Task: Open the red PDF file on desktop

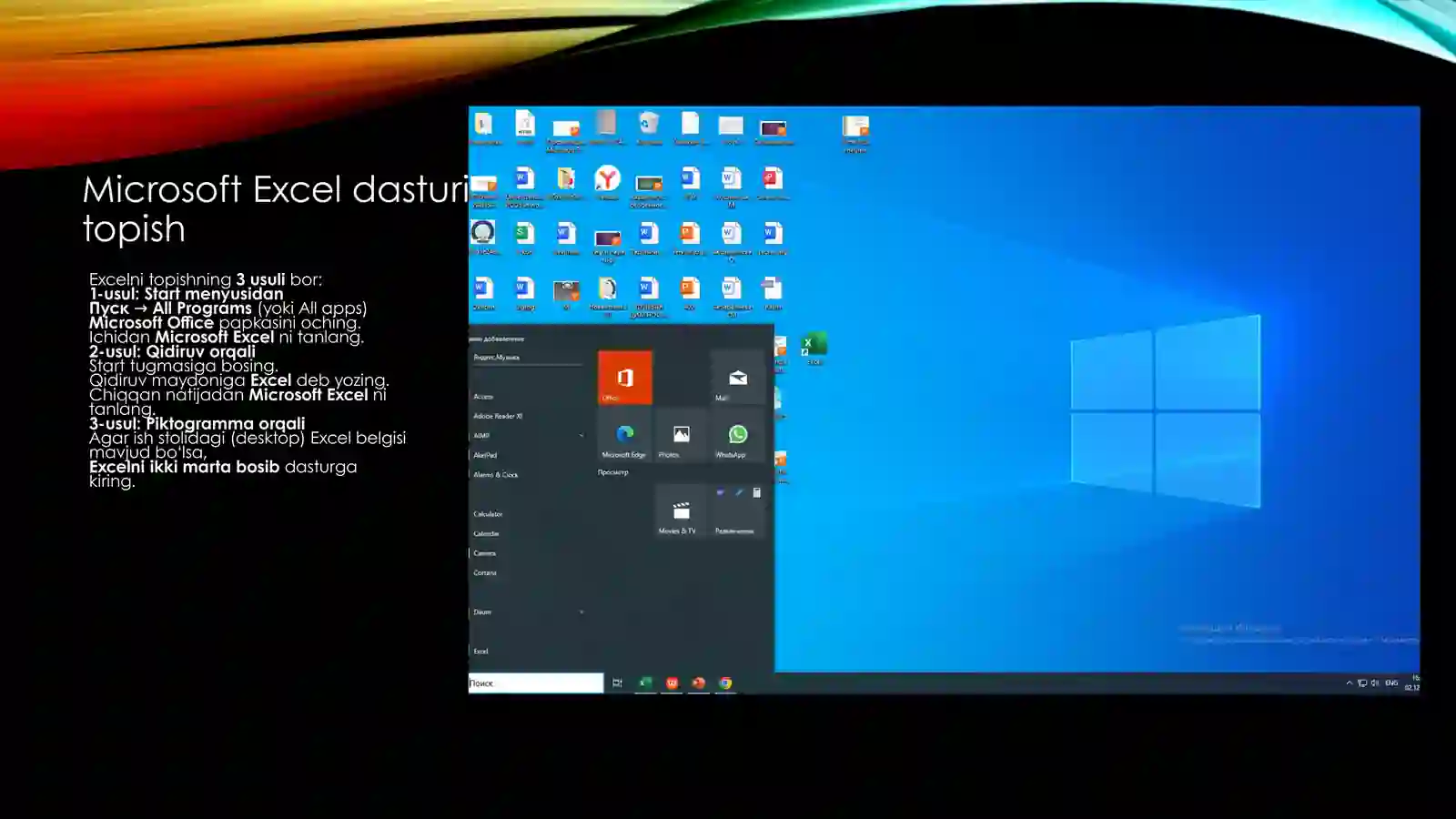Action: point(773,183)
